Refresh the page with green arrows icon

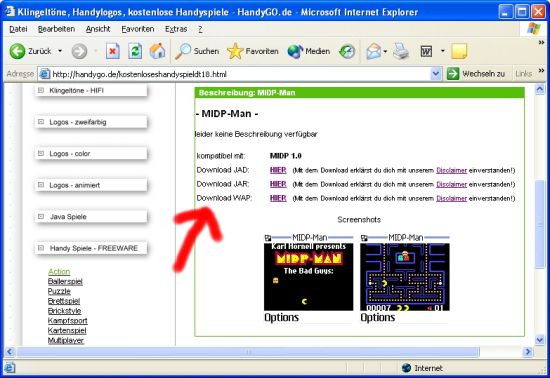tap(135, 52)
